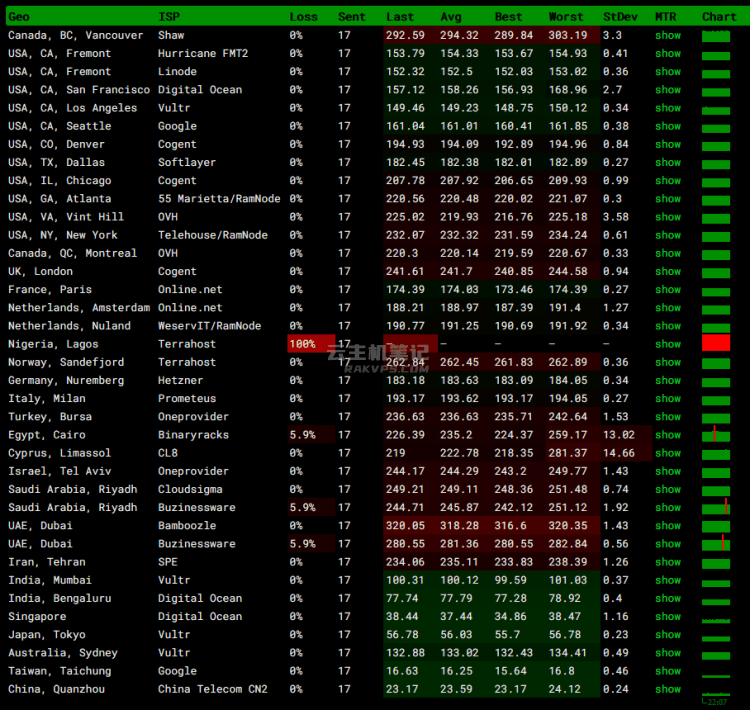Select the StDev column header
Image resolution: width=750 pixels, height=710 pixels.
coord(620,17)
